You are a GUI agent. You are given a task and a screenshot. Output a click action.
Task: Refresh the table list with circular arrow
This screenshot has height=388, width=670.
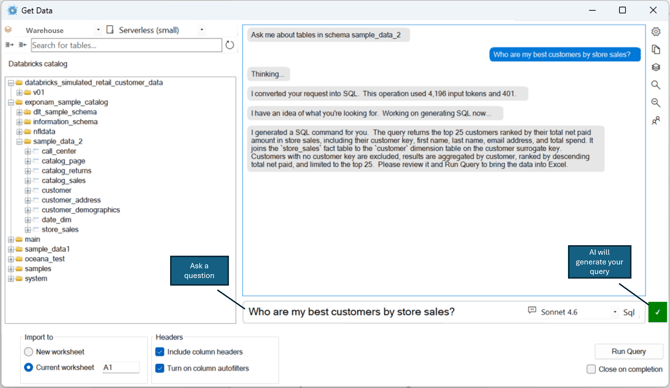[x=229, y=45]
